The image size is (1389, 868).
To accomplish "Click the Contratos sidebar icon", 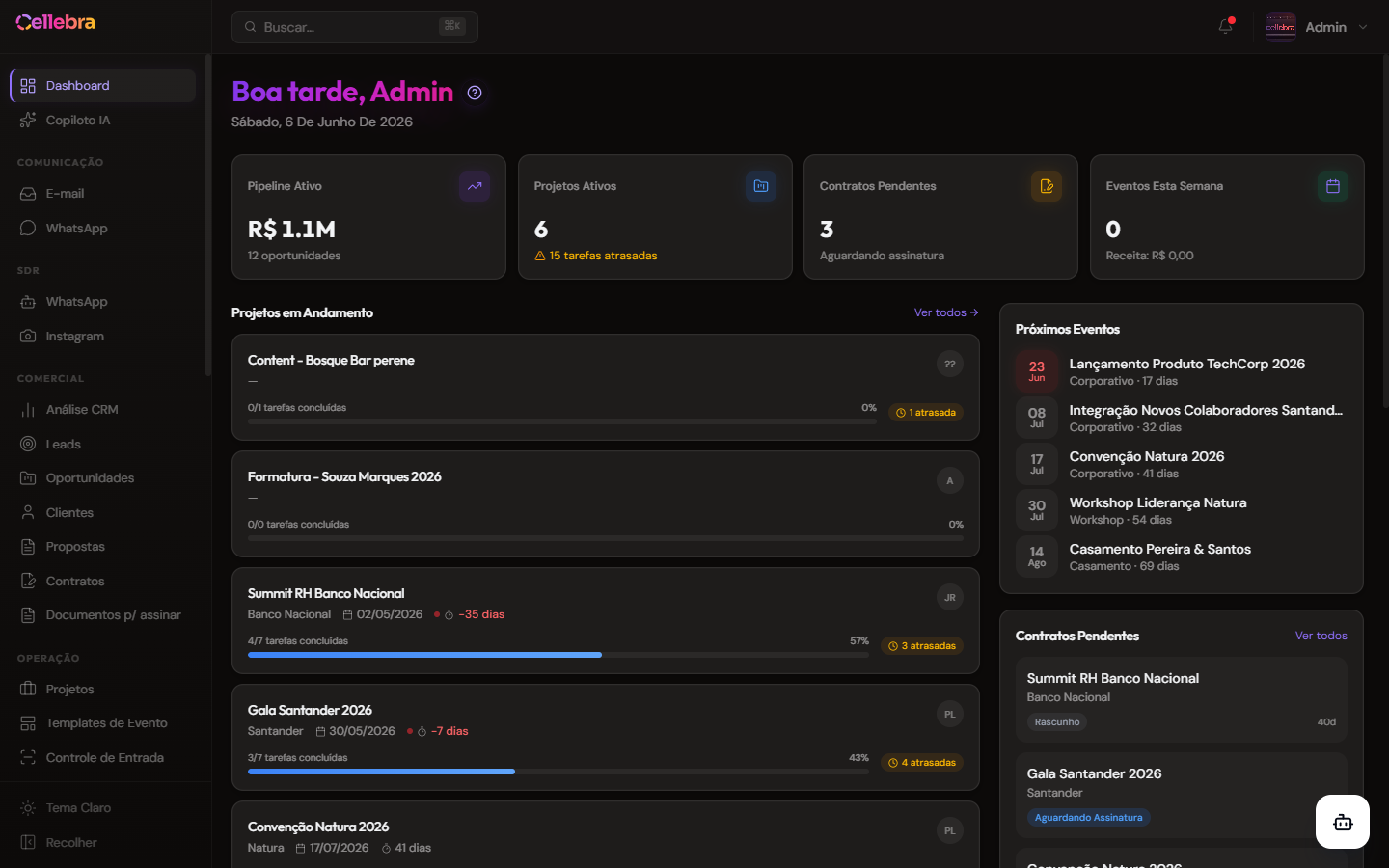I will click(x=28, y=582).
